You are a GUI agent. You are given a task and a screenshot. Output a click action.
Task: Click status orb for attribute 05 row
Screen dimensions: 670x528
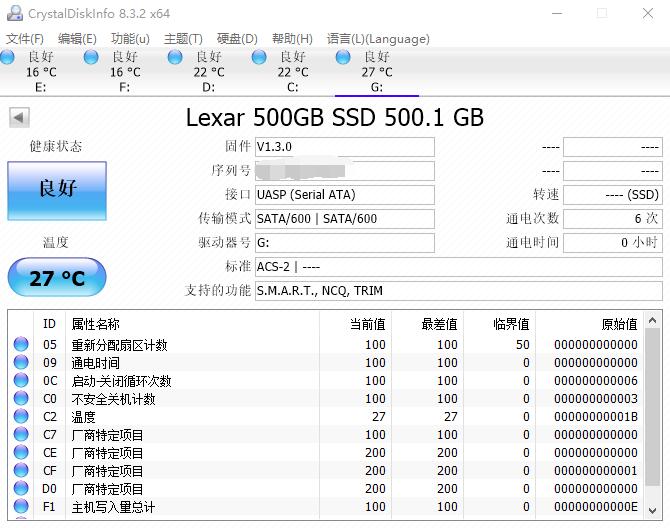21,345
